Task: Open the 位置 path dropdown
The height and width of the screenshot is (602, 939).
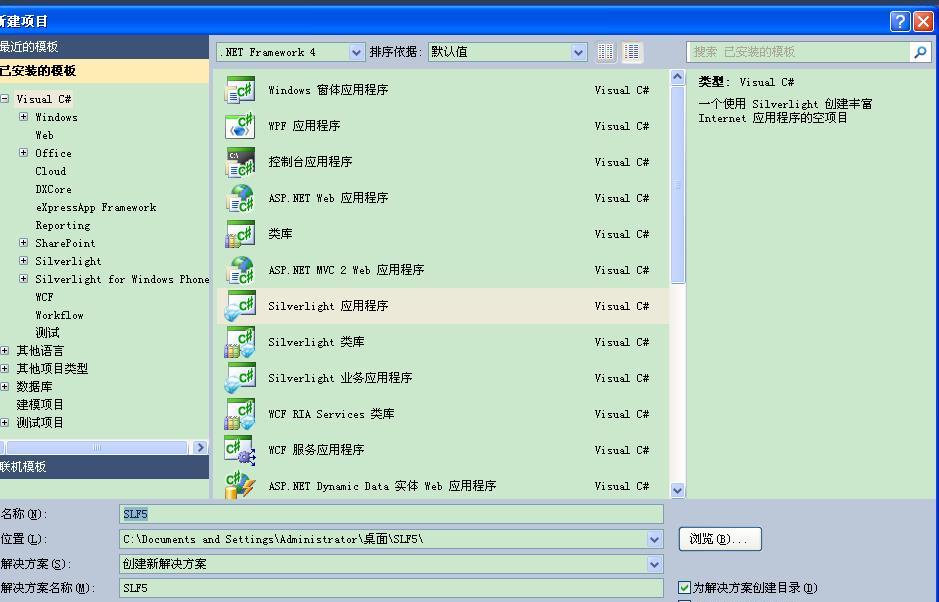Action: (x=655, y=539)
